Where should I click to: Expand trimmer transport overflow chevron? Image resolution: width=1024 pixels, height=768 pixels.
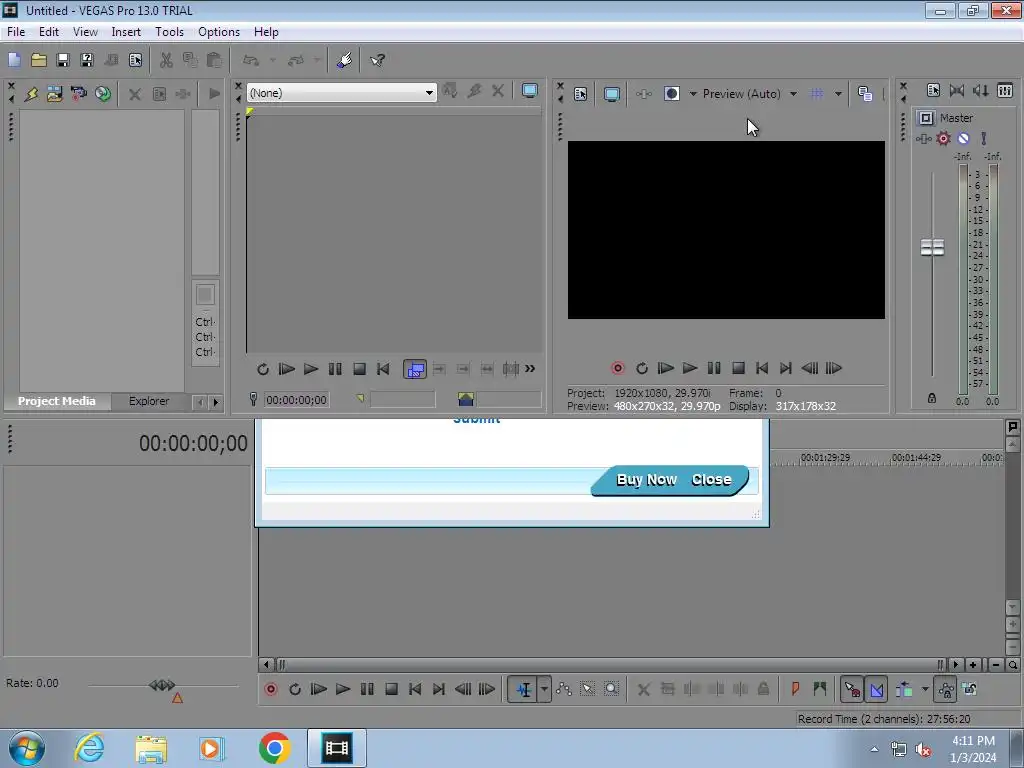(x=530, y=369)
